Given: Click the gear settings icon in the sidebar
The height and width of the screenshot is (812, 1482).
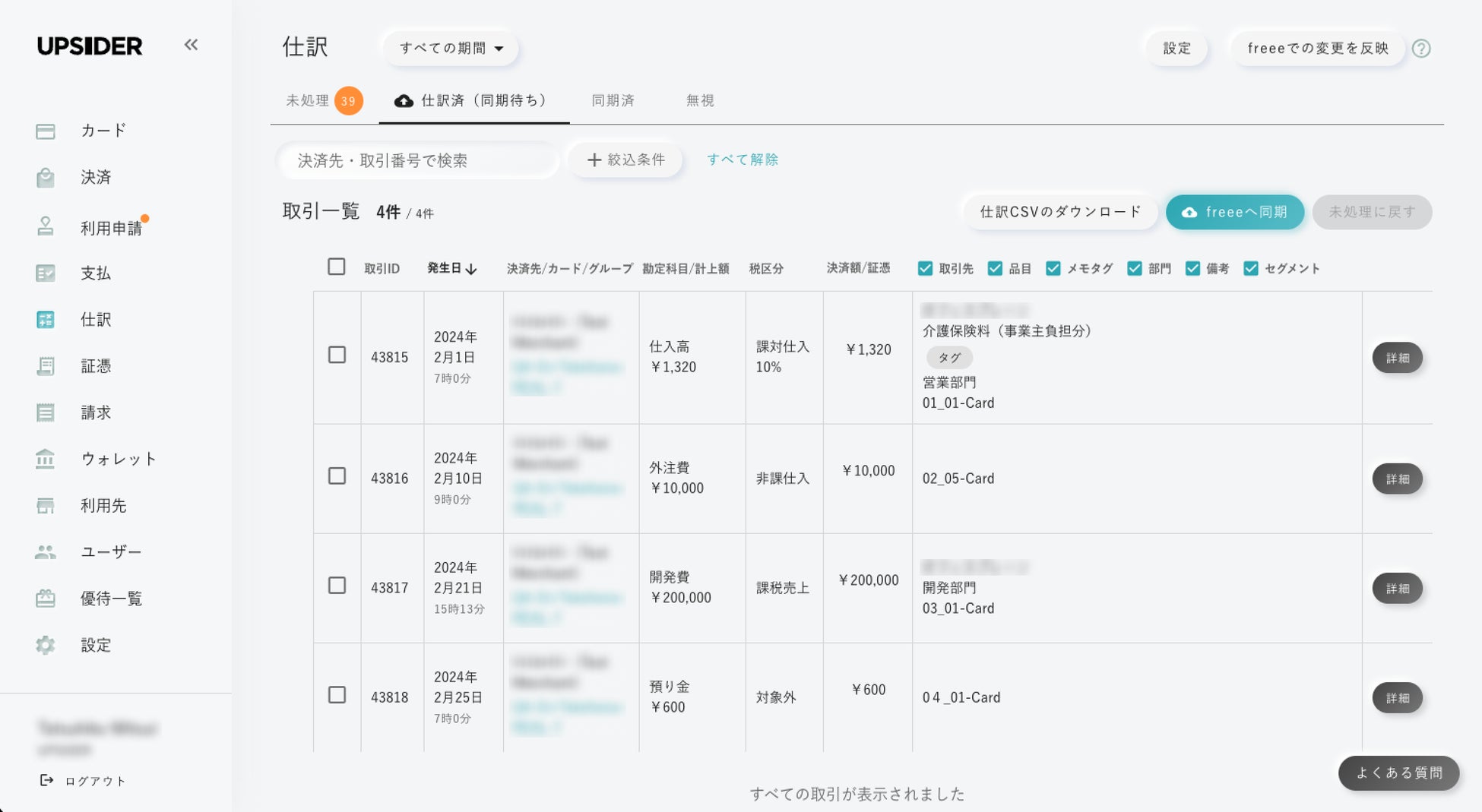Looking at the screenshot, I should tap(46, 646).
